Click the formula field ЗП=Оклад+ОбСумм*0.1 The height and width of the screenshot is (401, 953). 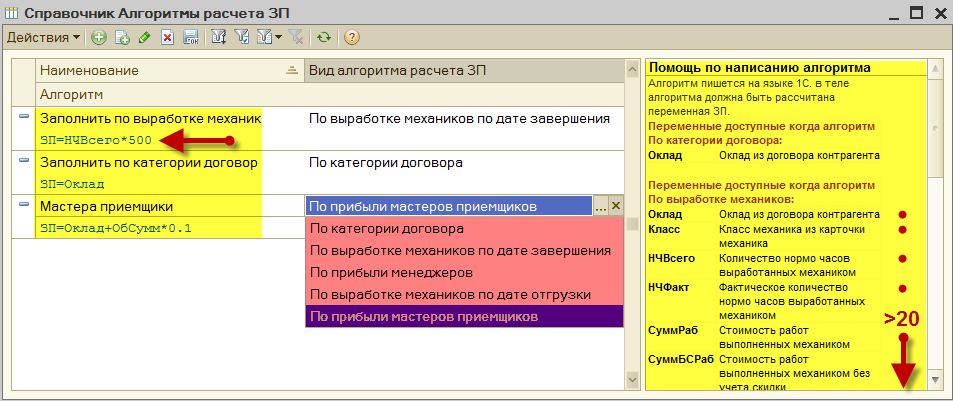(115, 228)
